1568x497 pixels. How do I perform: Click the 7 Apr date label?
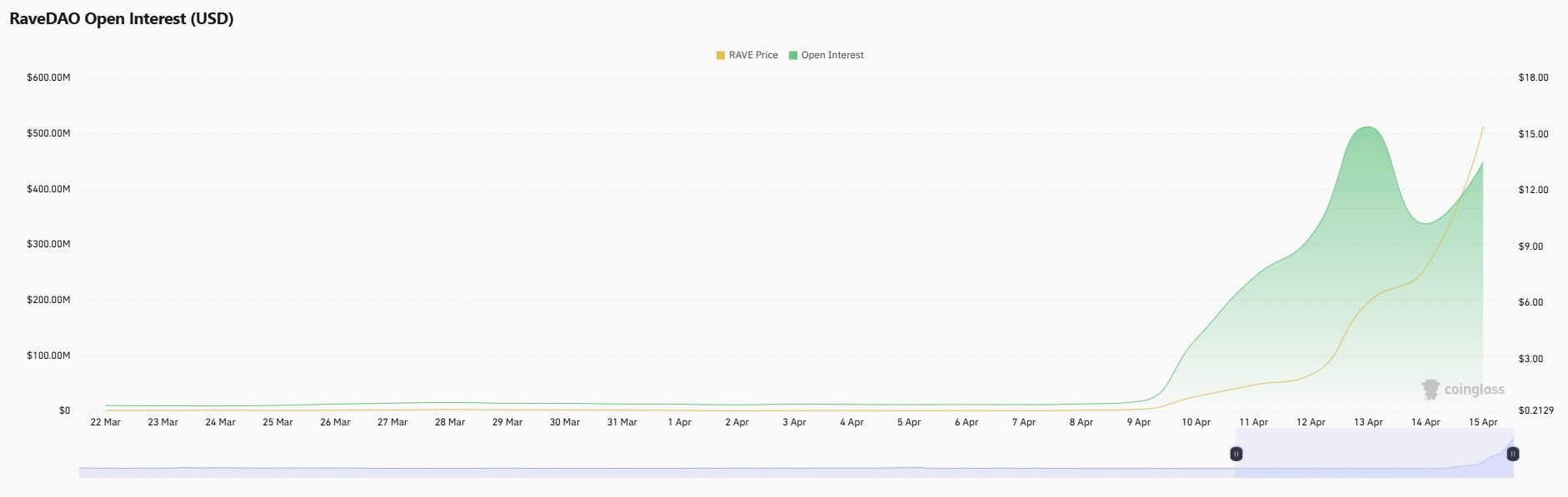click(x=1024, y=422)
